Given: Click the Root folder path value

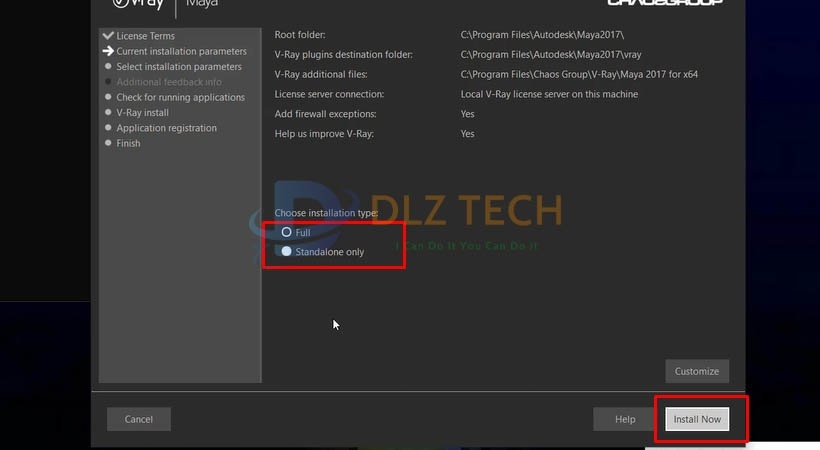Looking at the screenshot, I should [x=543, y=35].
